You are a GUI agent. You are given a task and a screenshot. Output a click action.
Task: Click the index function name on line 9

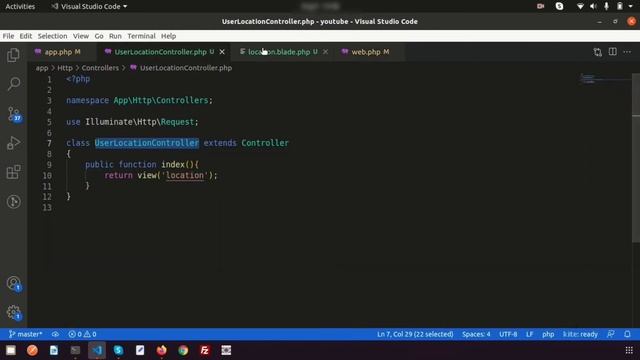[x=173, y=164]
